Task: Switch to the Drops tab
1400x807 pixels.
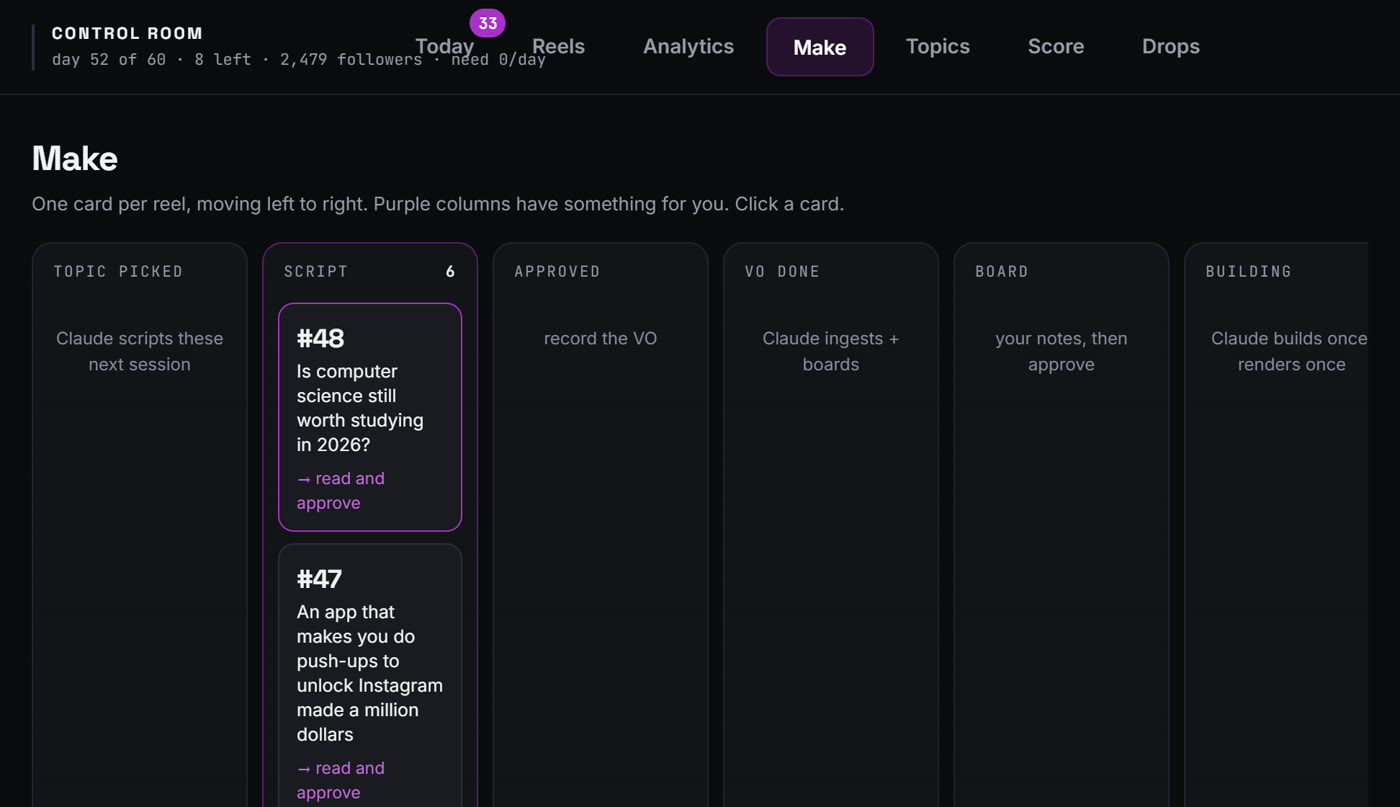Action: tap(1171, 47)
